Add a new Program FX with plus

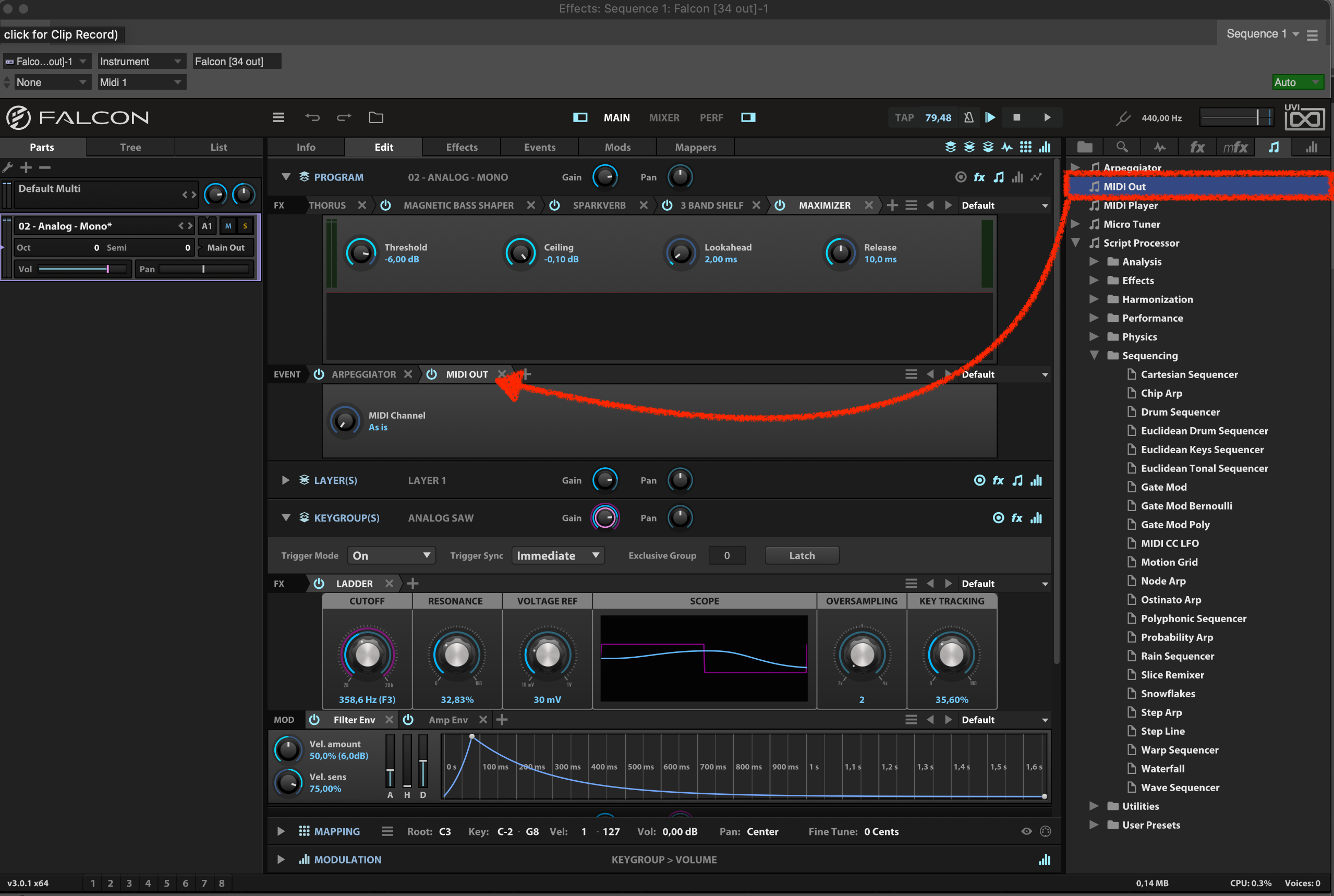point(892,205)
